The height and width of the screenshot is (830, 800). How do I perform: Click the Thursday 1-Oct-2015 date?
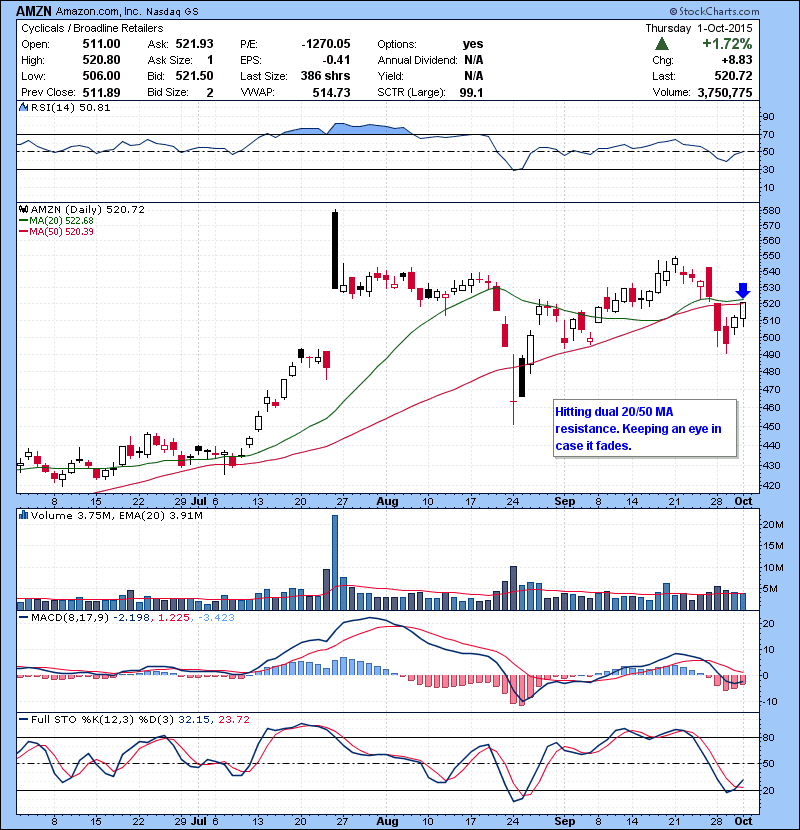(x=698, y=28)
